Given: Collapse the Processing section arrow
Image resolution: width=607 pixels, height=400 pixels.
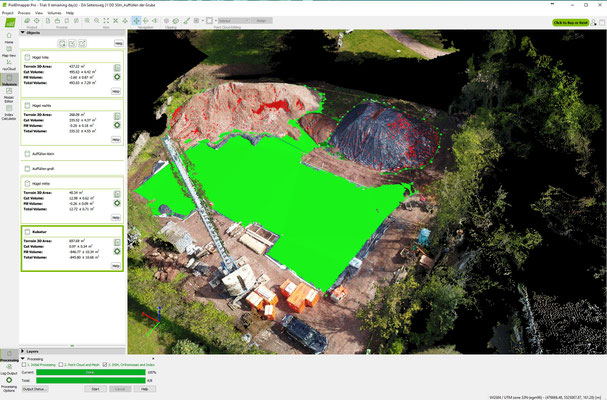Looking at the screenshot, I should tap(23, 359).
